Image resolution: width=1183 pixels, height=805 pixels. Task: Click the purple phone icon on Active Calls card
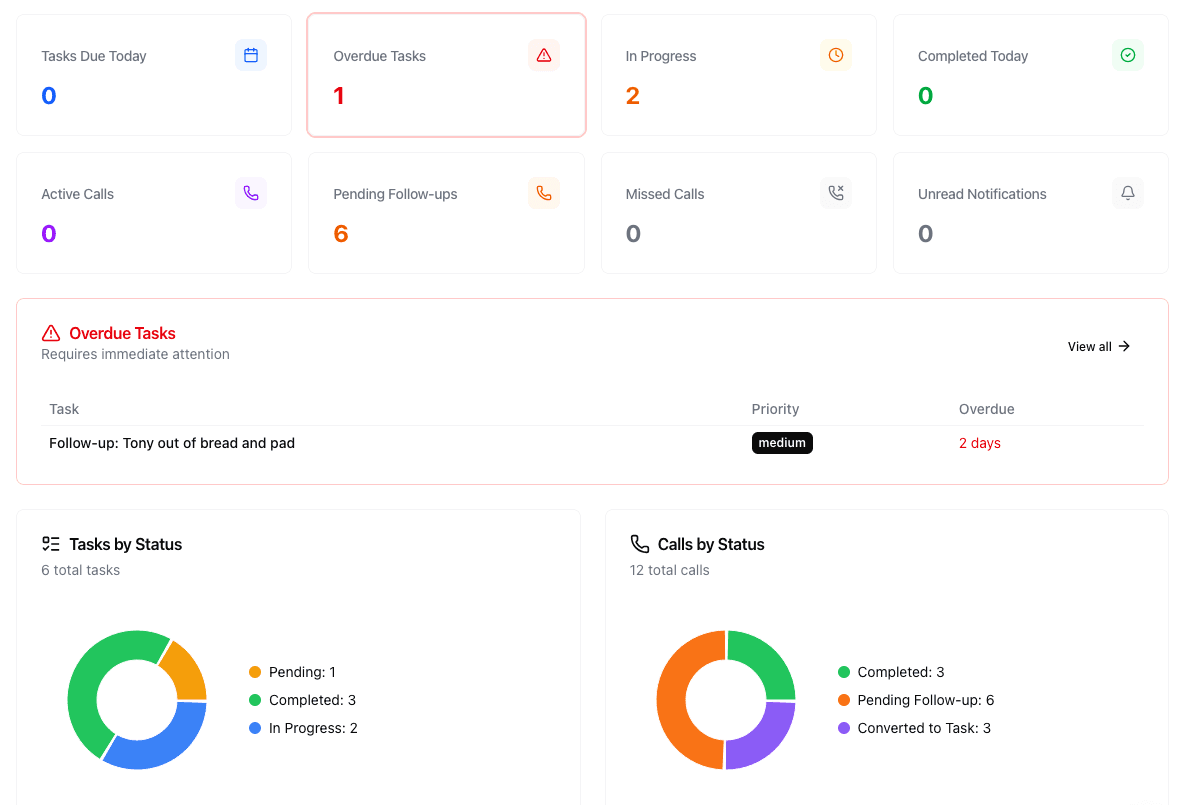pyautogui.click(x=250, y=192)
